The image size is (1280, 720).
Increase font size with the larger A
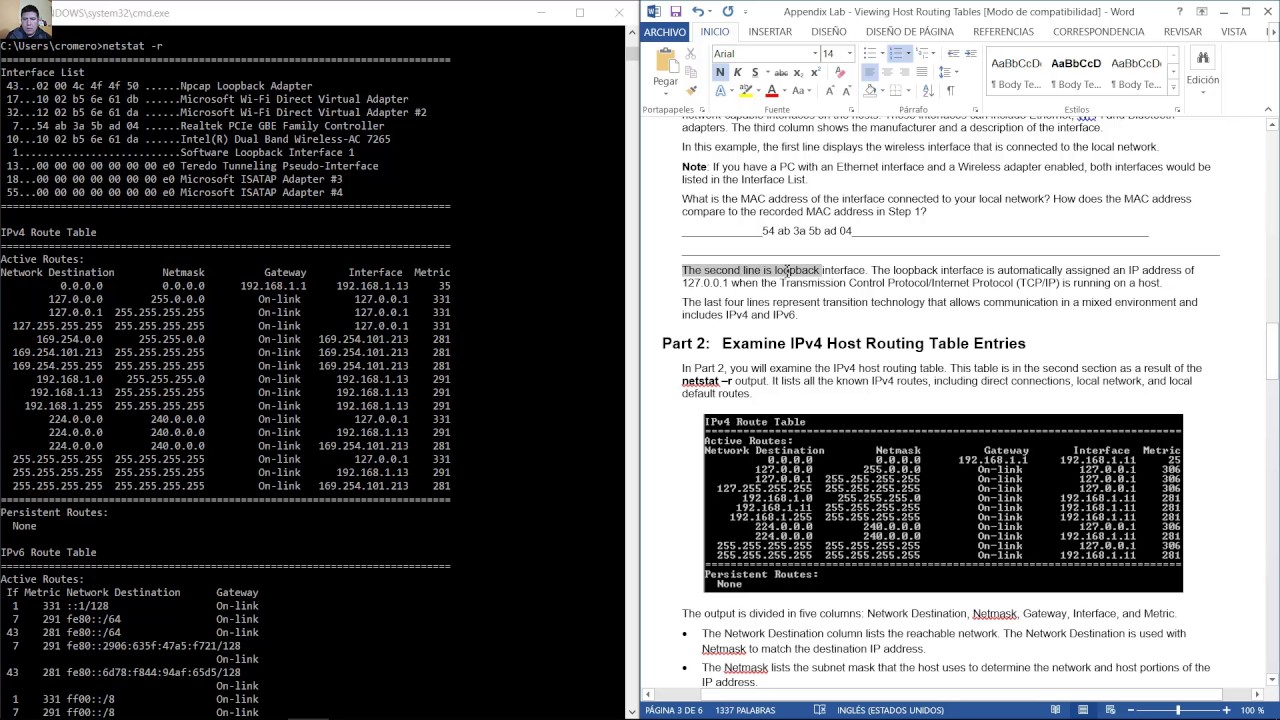tap(830, 91)
